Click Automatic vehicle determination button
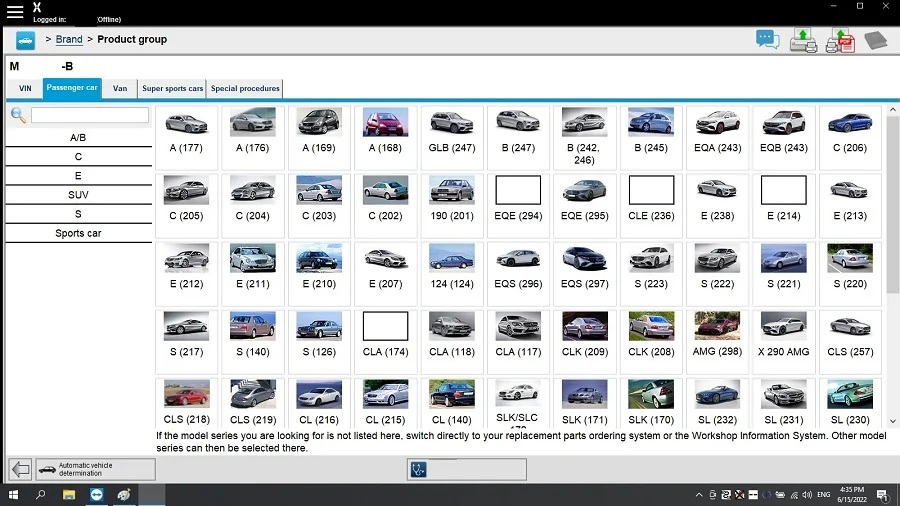 tap(95, 469)
